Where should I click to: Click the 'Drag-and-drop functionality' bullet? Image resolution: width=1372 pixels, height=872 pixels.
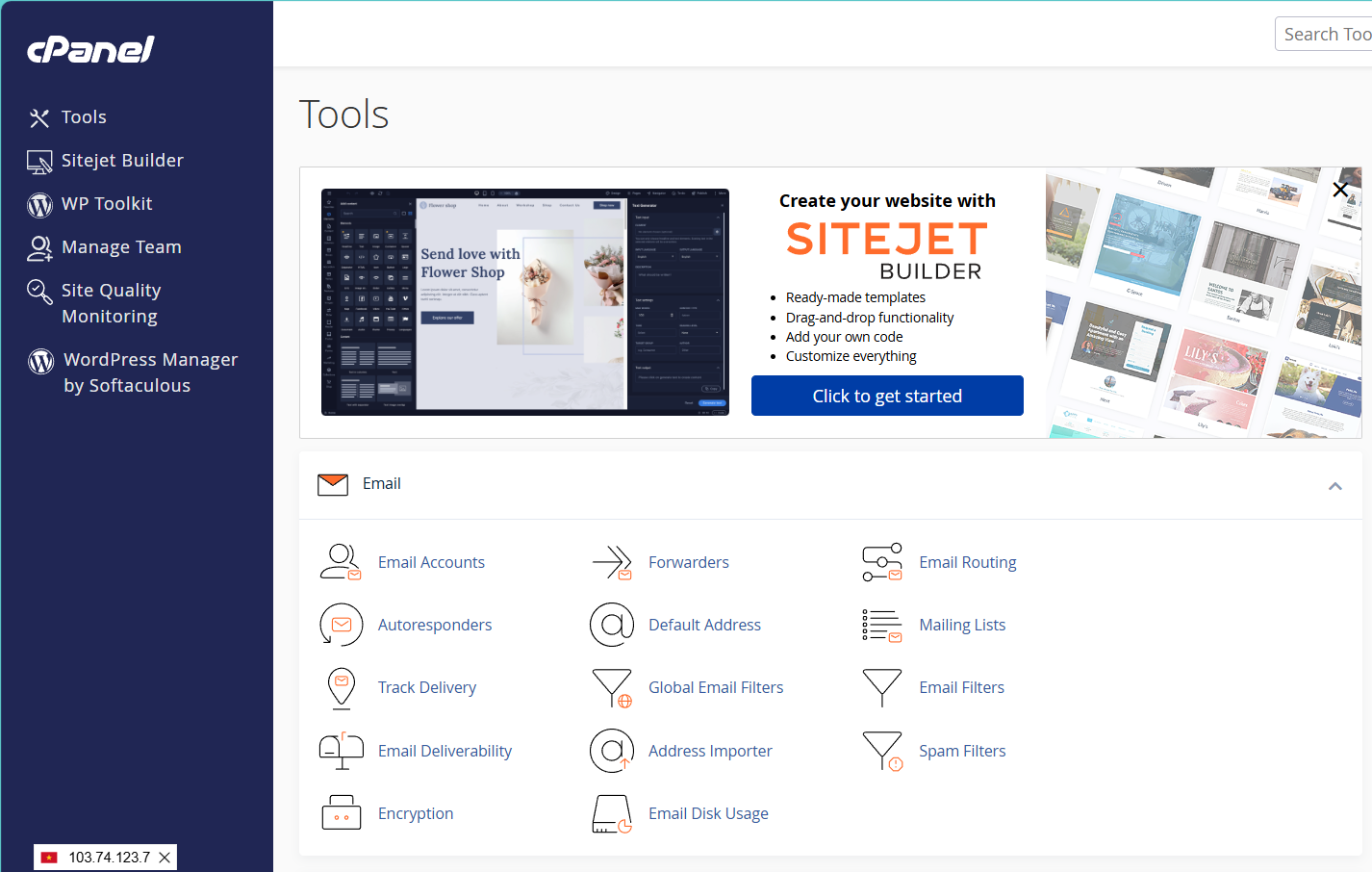point(870,318)
